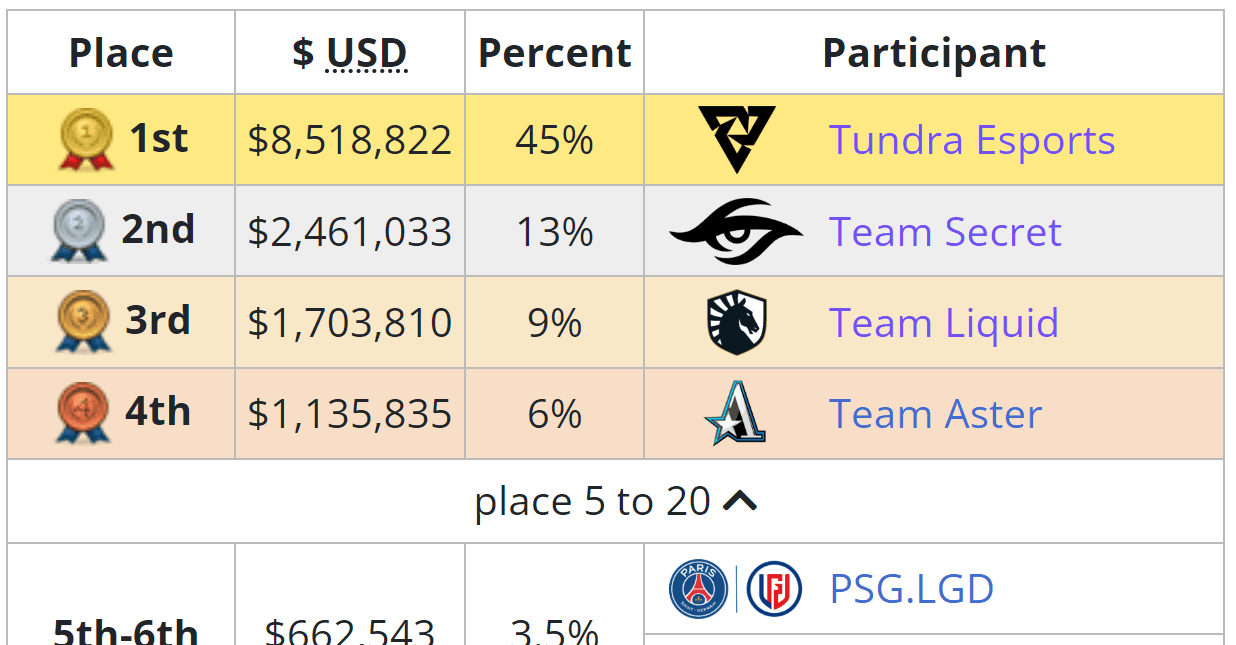Click the red LGD logo
Image resolution: width=1236 pixels, height=645 pixels.
[x=775, y=589]
